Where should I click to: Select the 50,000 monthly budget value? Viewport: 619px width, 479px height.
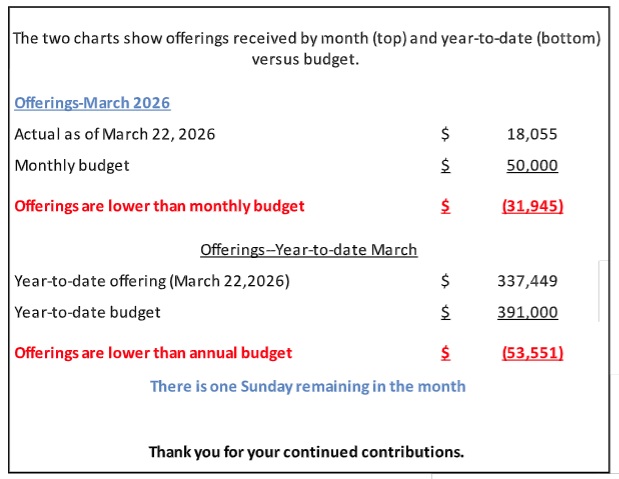coord(532,165)
